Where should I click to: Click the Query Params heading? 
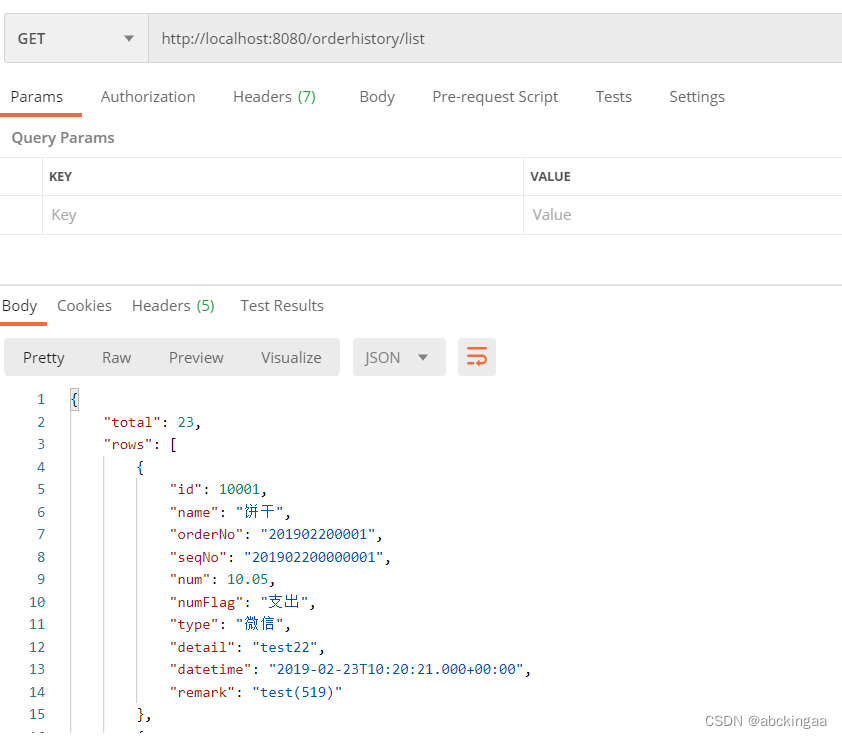(63, 138)
